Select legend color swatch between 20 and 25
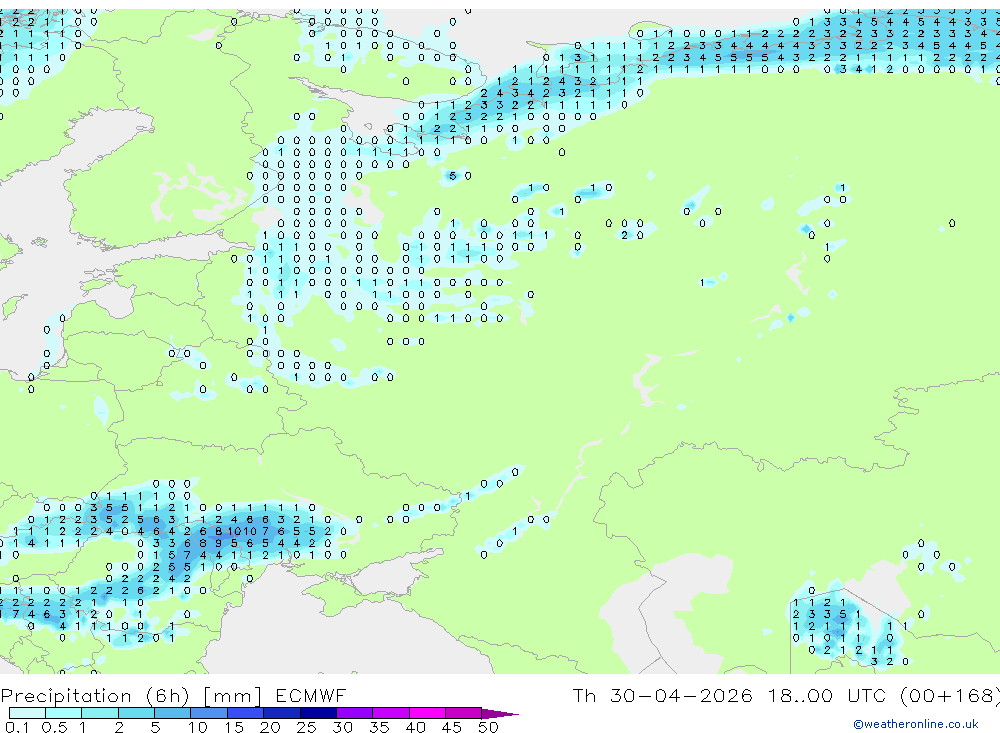This screenshot has width=1000, height=733. coord(282,713)
